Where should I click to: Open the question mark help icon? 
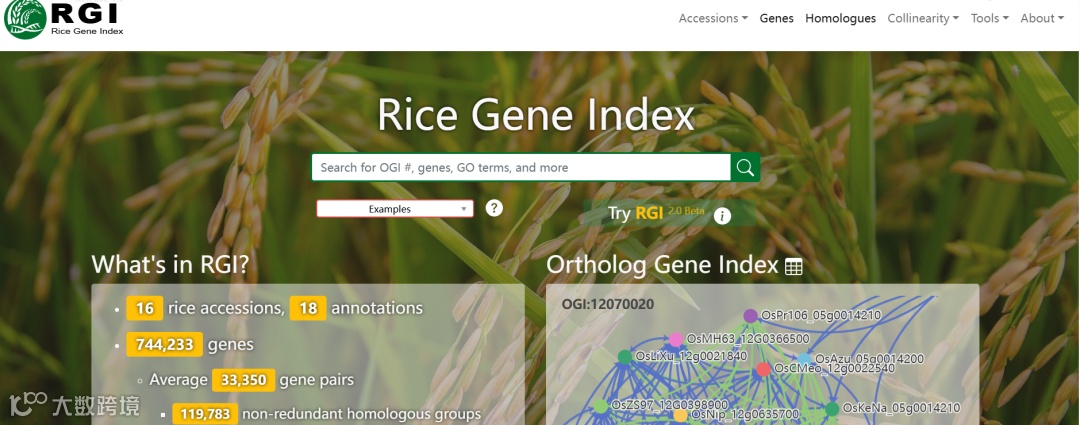click(494, 208)
